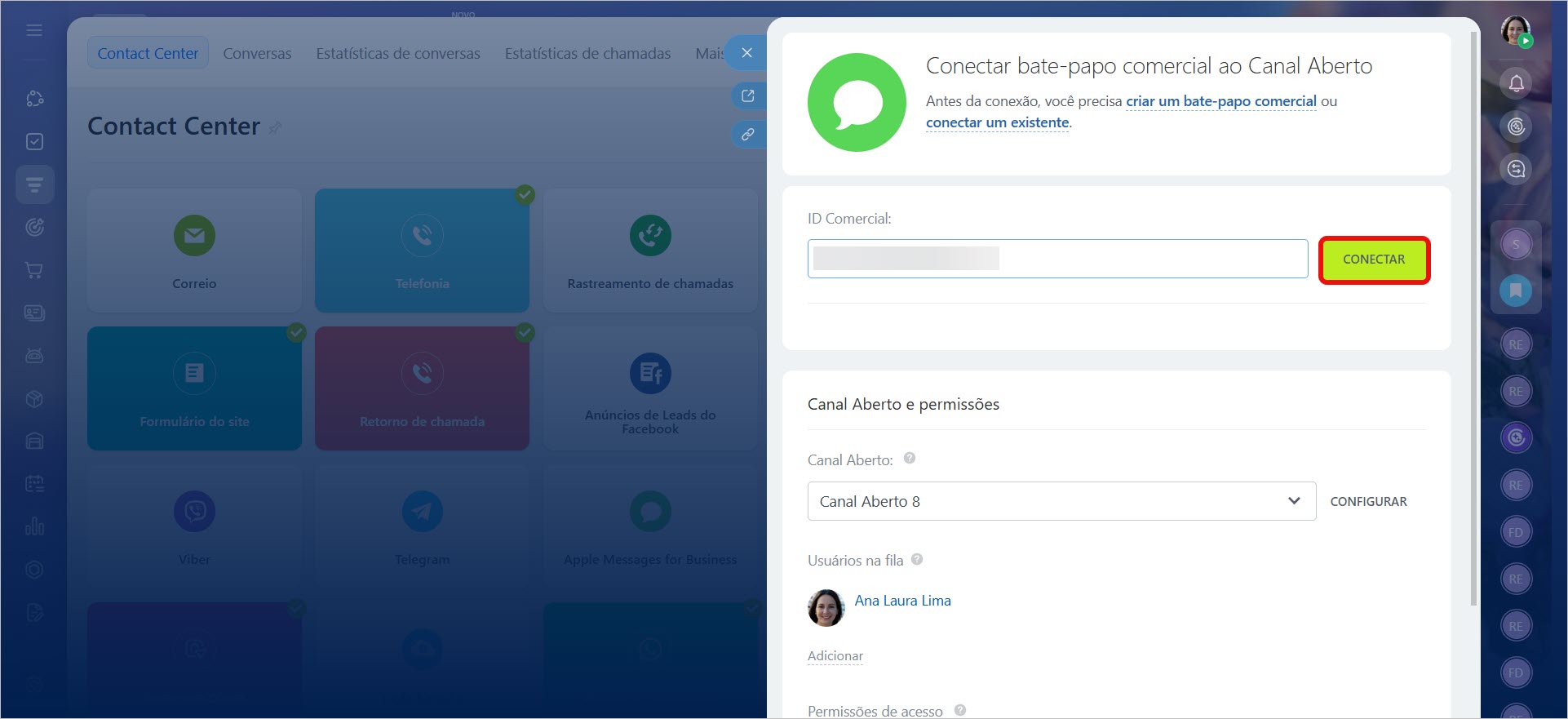Click help icon beside Usuários na fila

click(917, 559)
